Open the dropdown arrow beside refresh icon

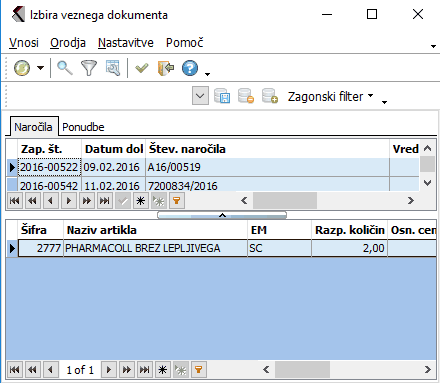point(40,68)
